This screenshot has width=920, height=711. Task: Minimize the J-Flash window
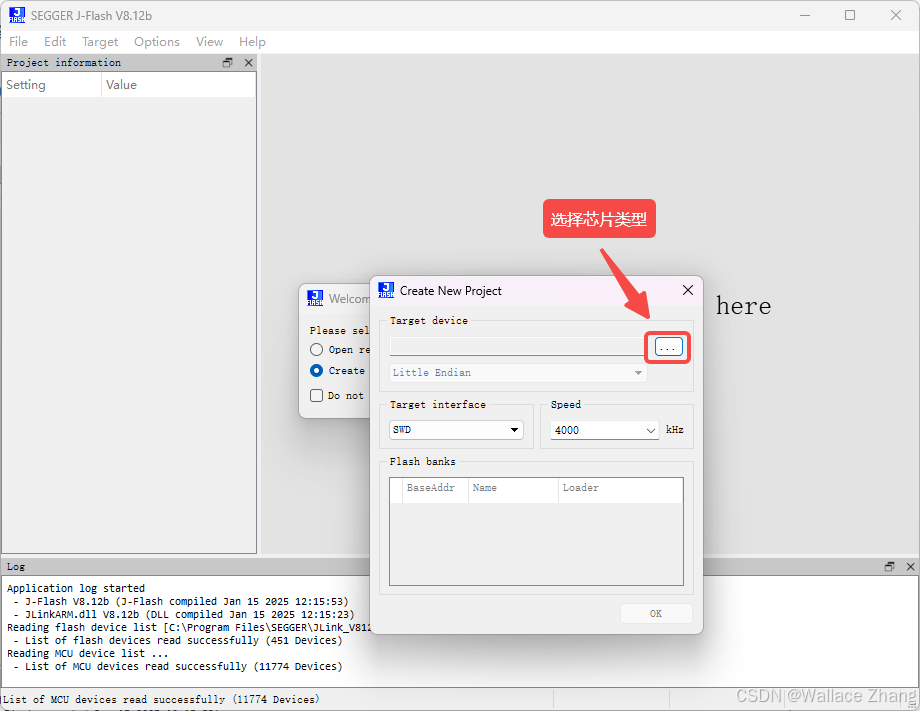(805, 15)
